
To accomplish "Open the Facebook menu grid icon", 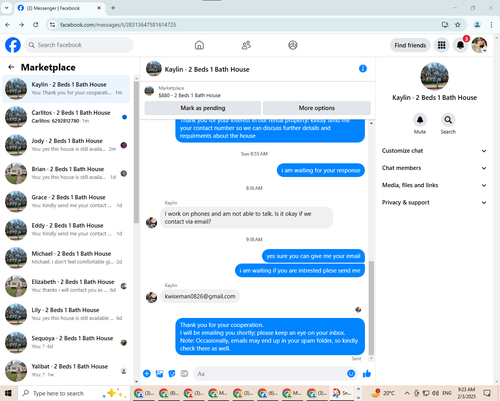I will (x=442, y=45).
